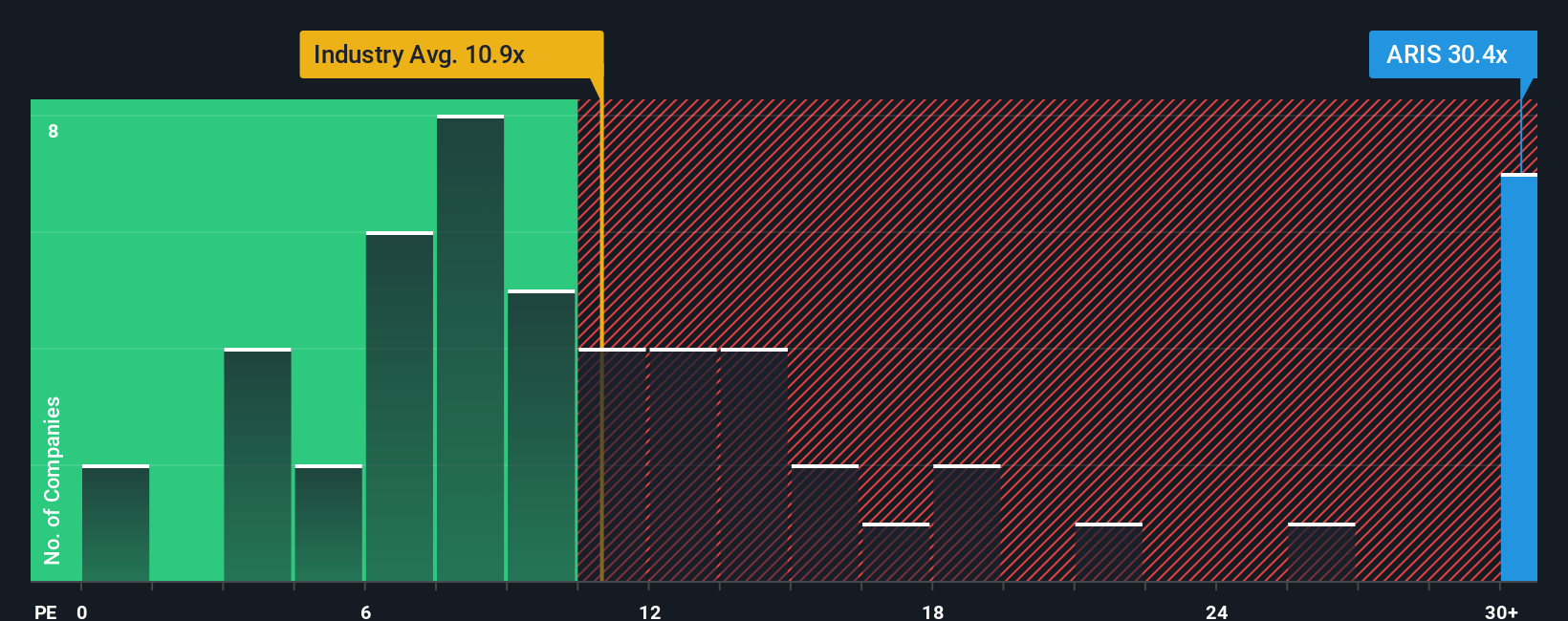Click the ARIS 30.4x label
This screenshot has width=1568, height=621.
[x=1452, y=54]
